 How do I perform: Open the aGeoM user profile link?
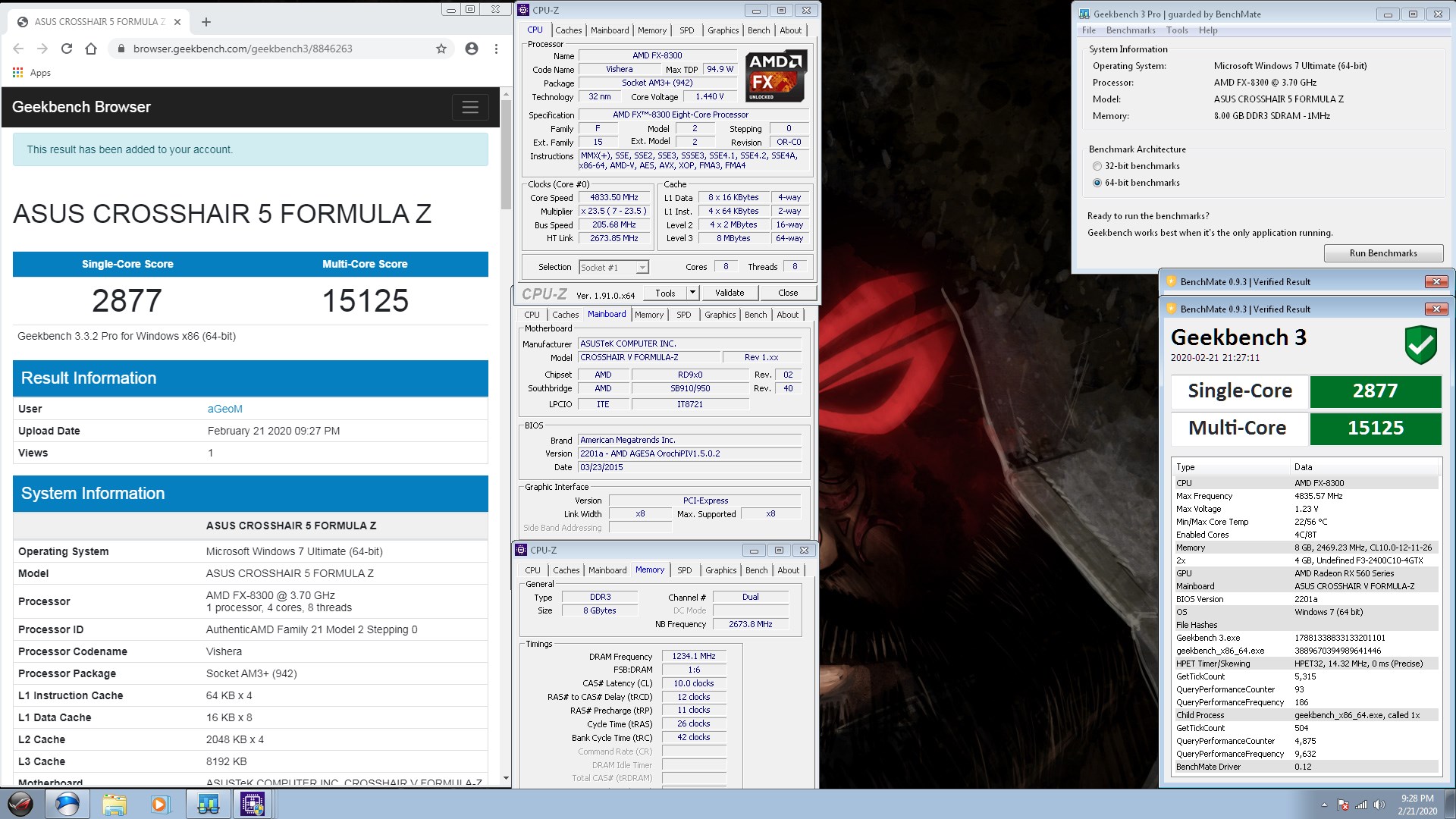click(x=225, y=409)
